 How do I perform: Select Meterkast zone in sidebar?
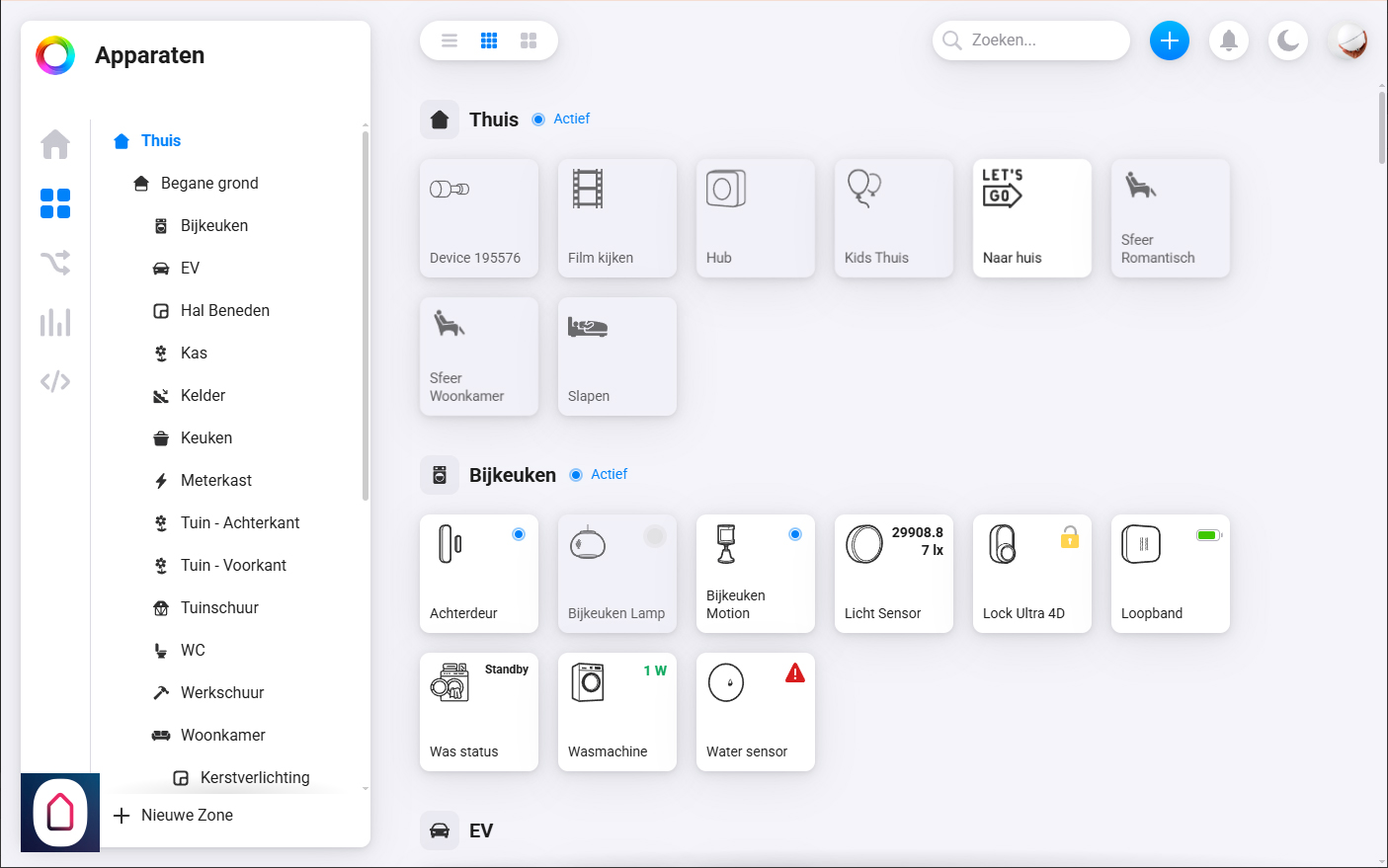[x=215, y=481]
